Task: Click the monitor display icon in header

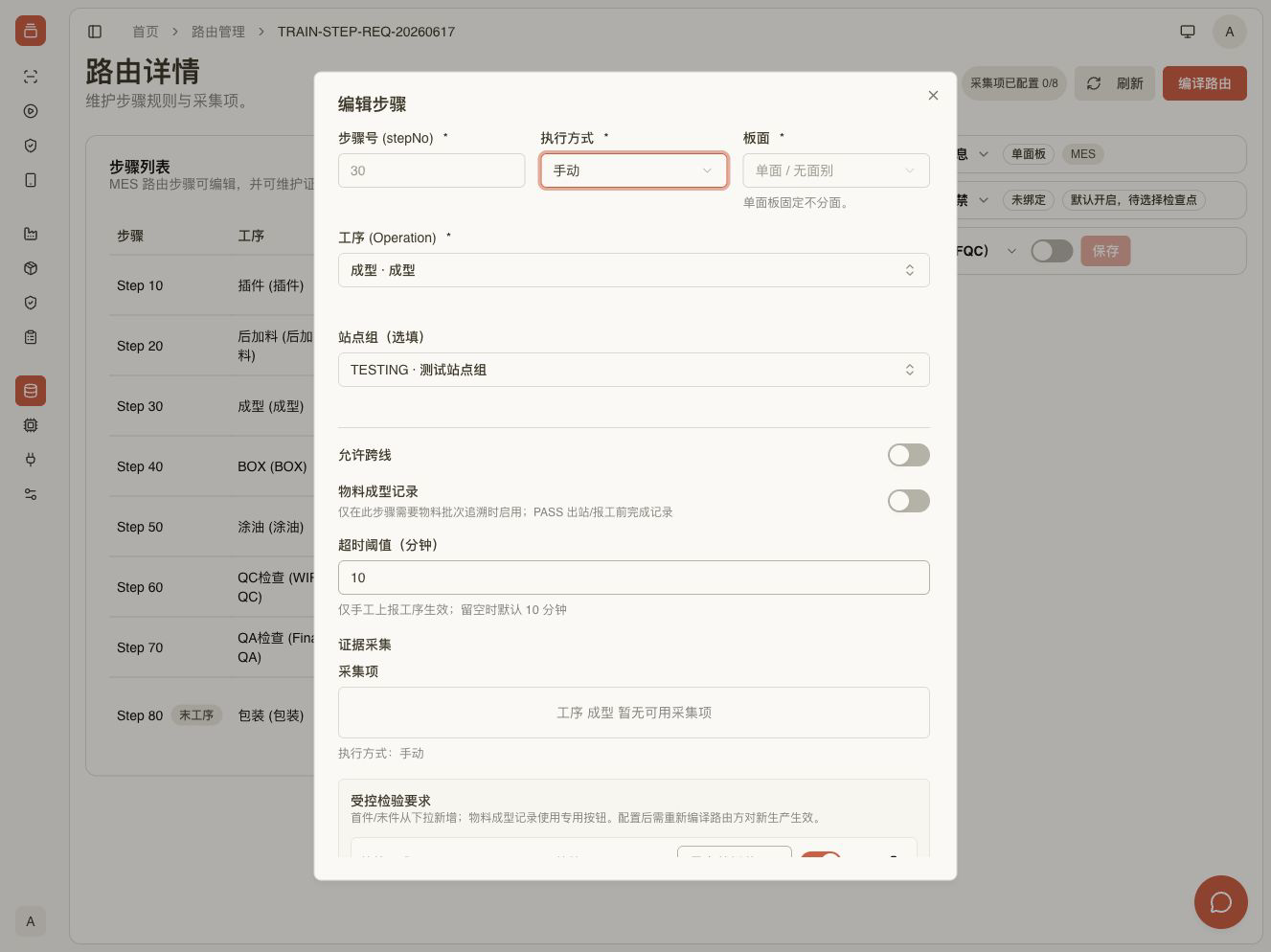Action: coord(1188,32)
